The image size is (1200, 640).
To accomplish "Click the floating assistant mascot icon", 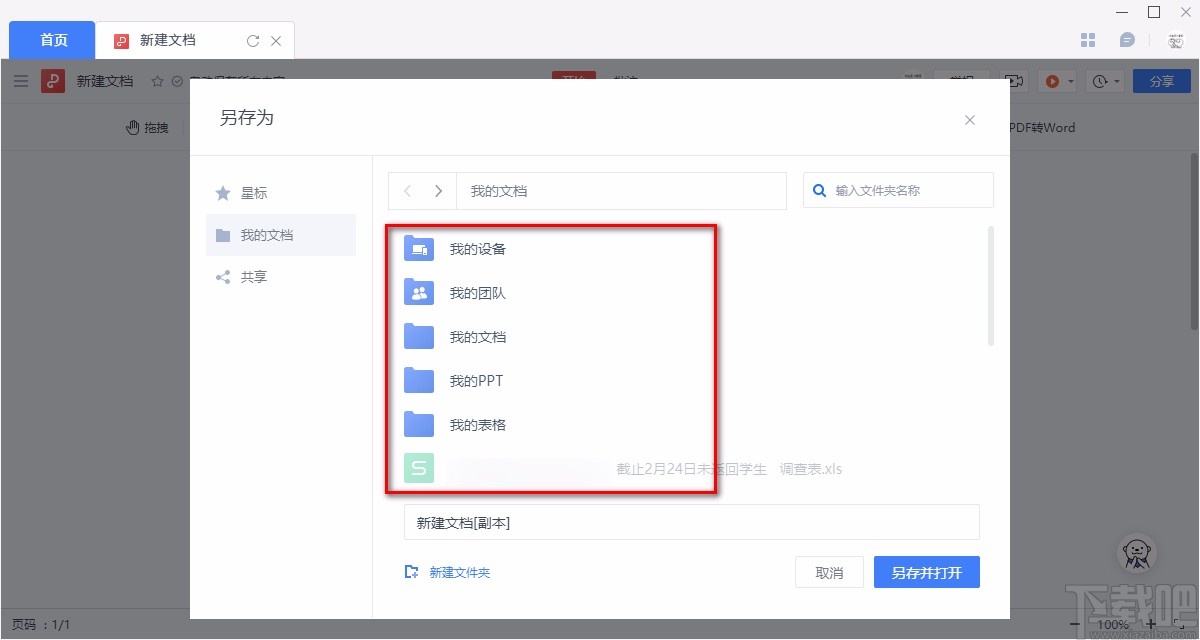I will 1136,553.
